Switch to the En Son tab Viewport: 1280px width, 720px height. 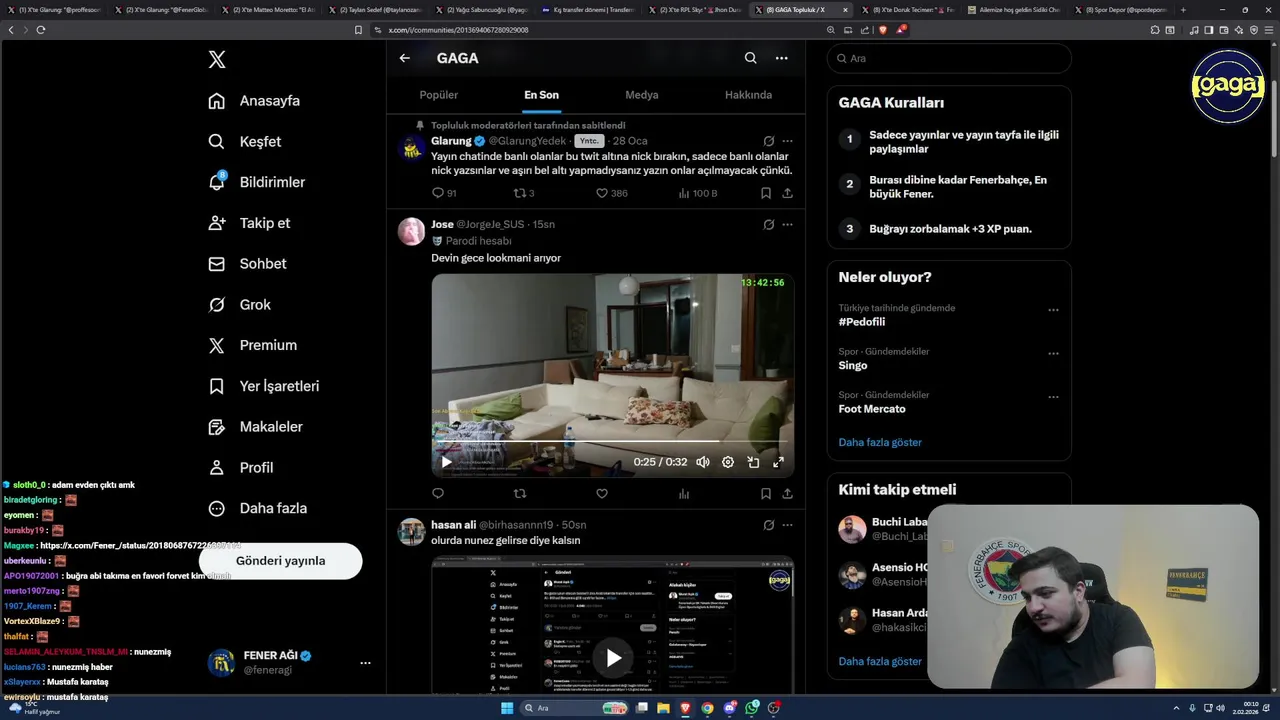(541, 95)
